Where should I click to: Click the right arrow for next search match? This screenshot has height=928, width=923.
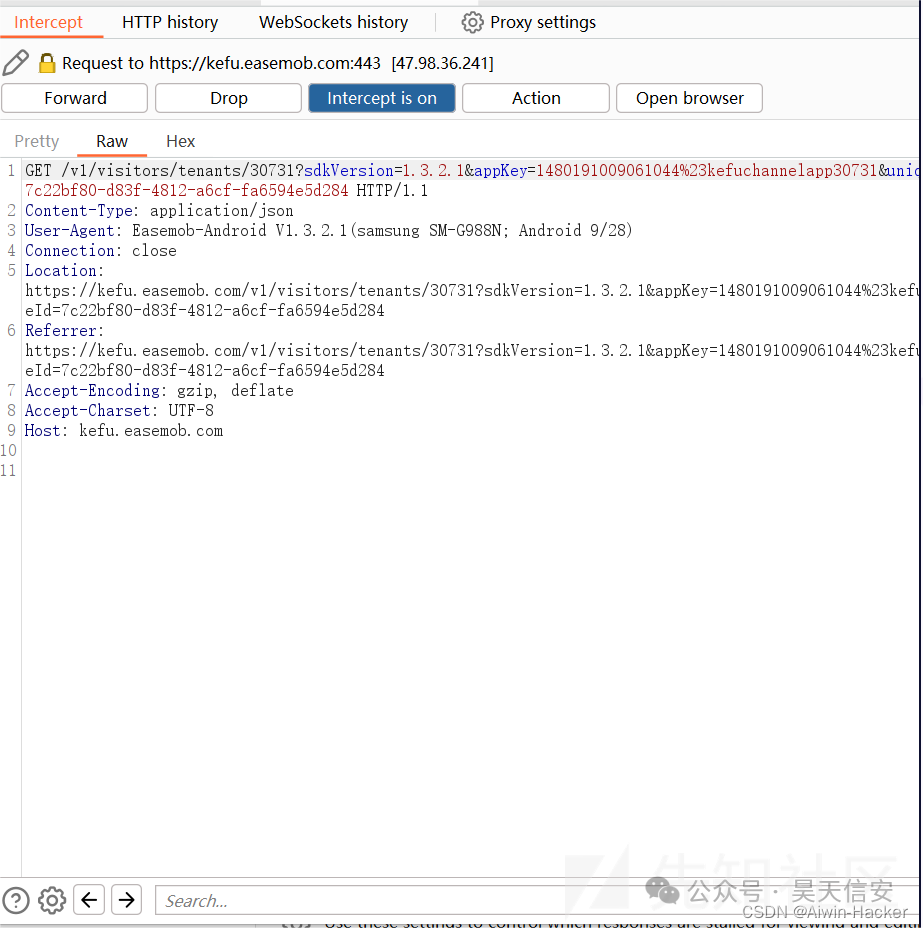[126, 900]
